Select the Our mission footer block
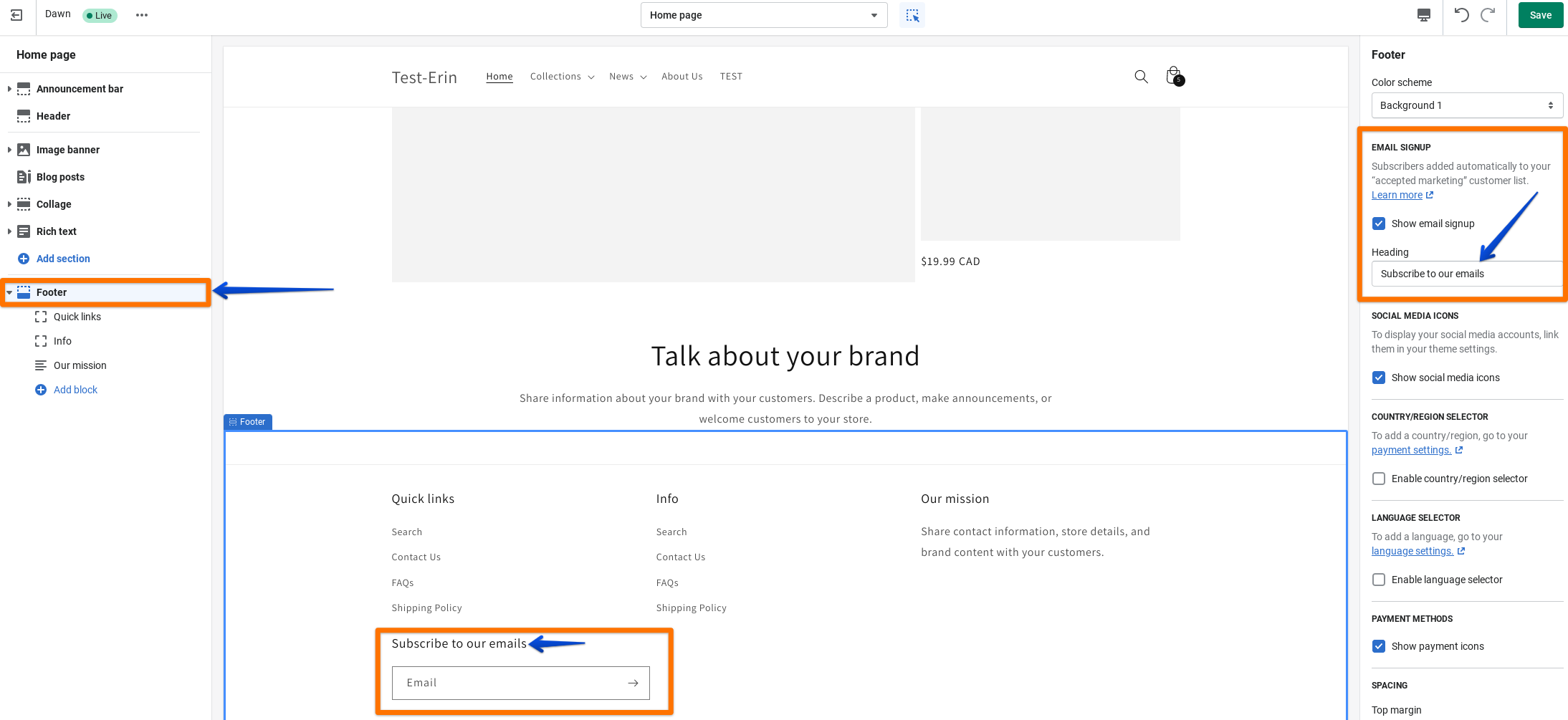 (80, 365)
